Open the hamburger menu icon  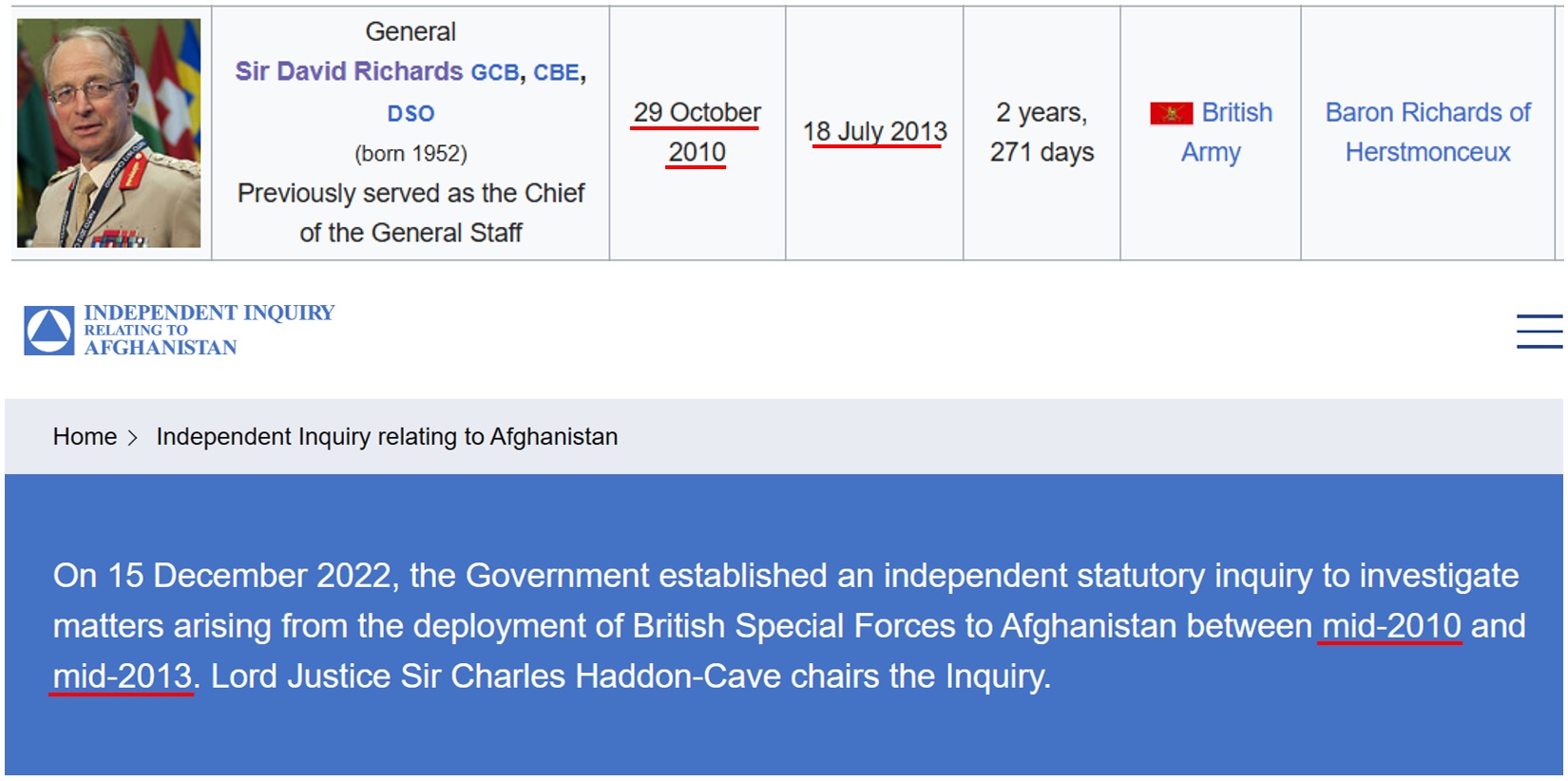(x=1539, y=331)
